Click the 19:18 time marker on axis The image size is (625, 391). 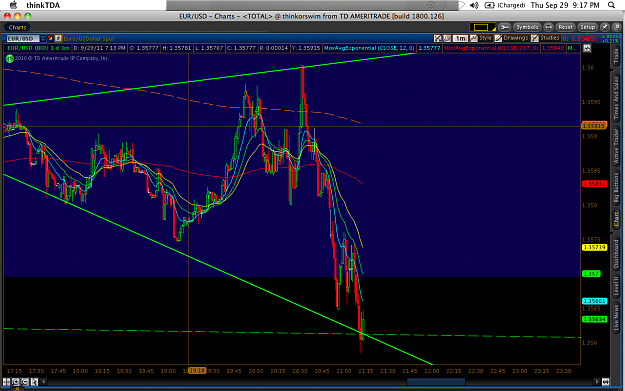coord(197,371)
